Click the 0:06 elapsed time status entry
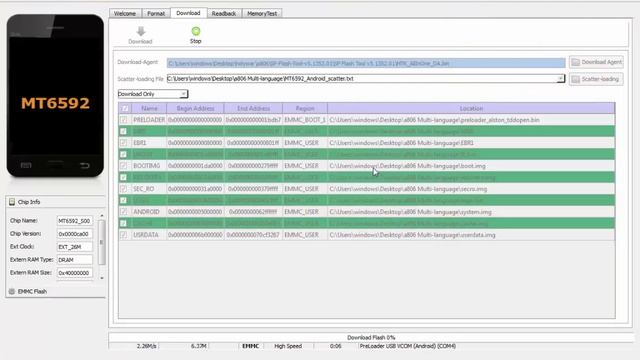The height and width of the screenshot is (360, 640). click(336, 346)
